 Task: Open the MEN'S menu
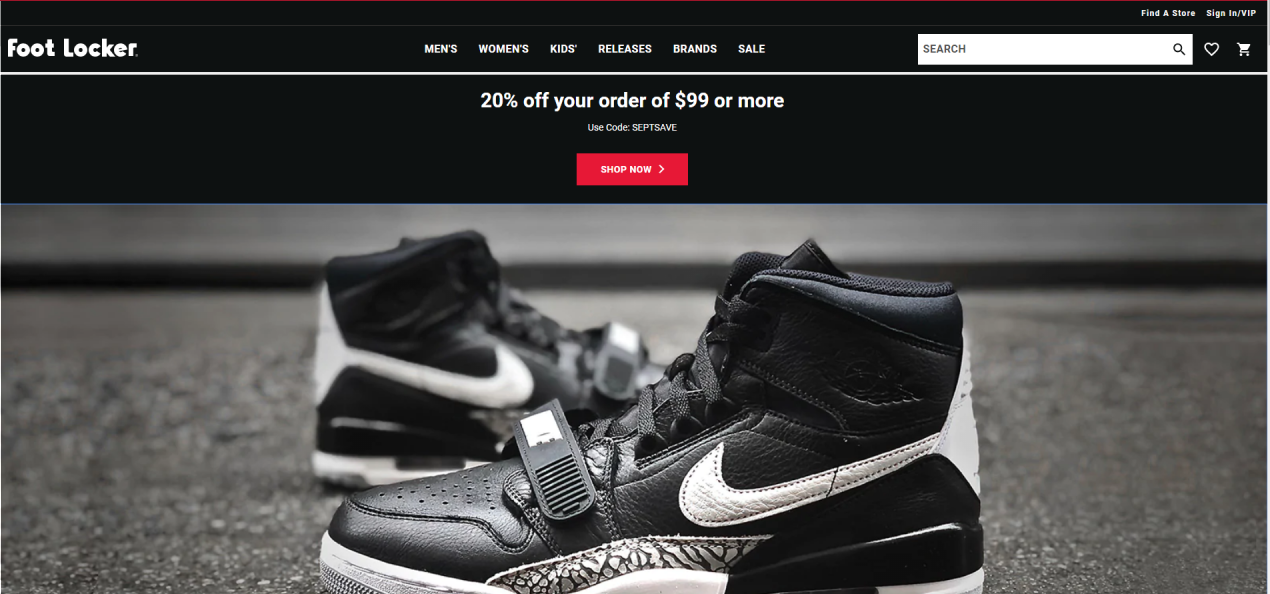pyautogui.click(x=441, y=49)
